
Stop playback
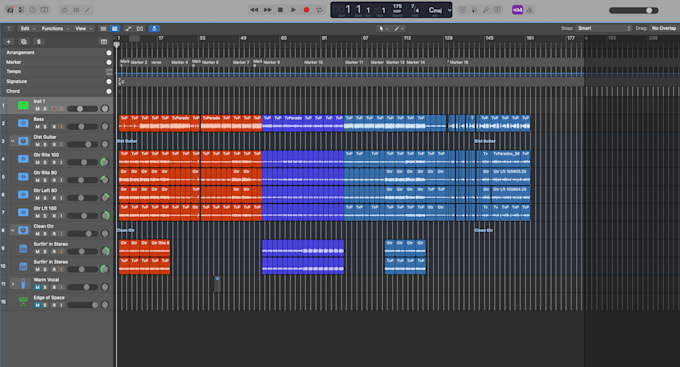point(281,10)
